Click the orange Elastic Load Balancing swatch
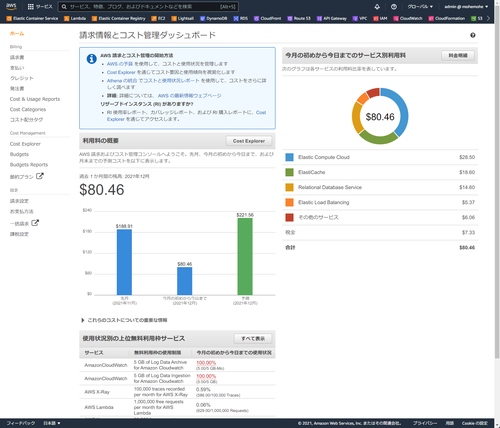This screenshot has height=428, width=500. click(x=289, y=202)
